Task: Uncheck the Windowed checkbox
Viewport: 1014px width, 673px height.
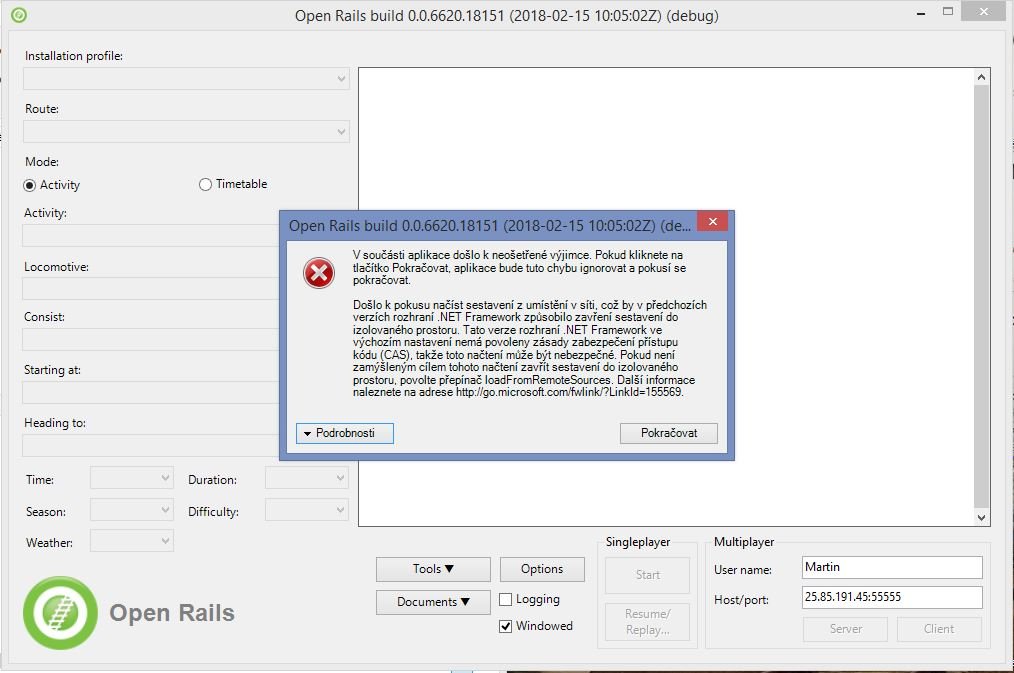Action: click(506, 627)
